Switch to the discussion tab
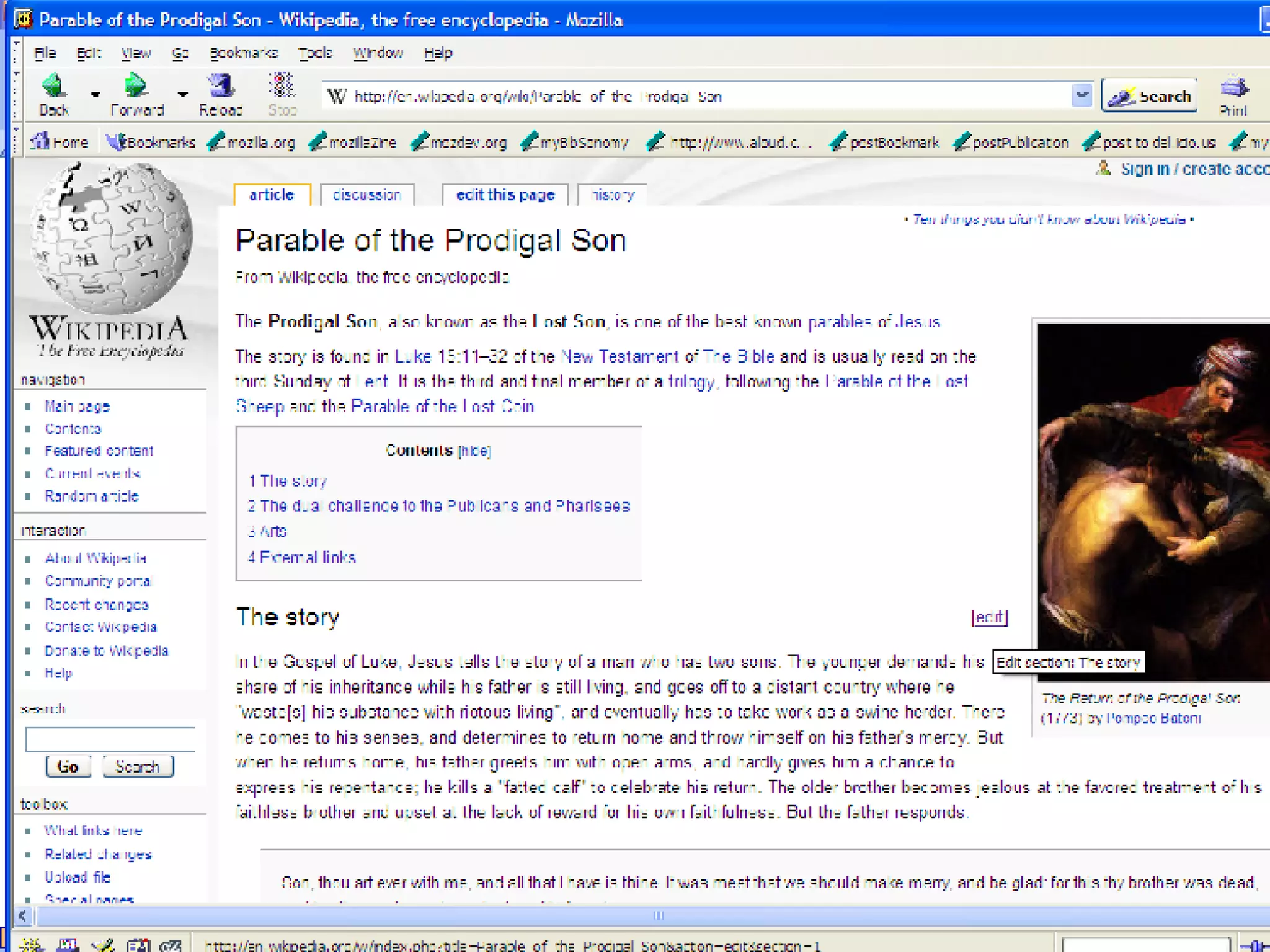Viewport: 1270px width, 952px height. click(x=366, y=195)
